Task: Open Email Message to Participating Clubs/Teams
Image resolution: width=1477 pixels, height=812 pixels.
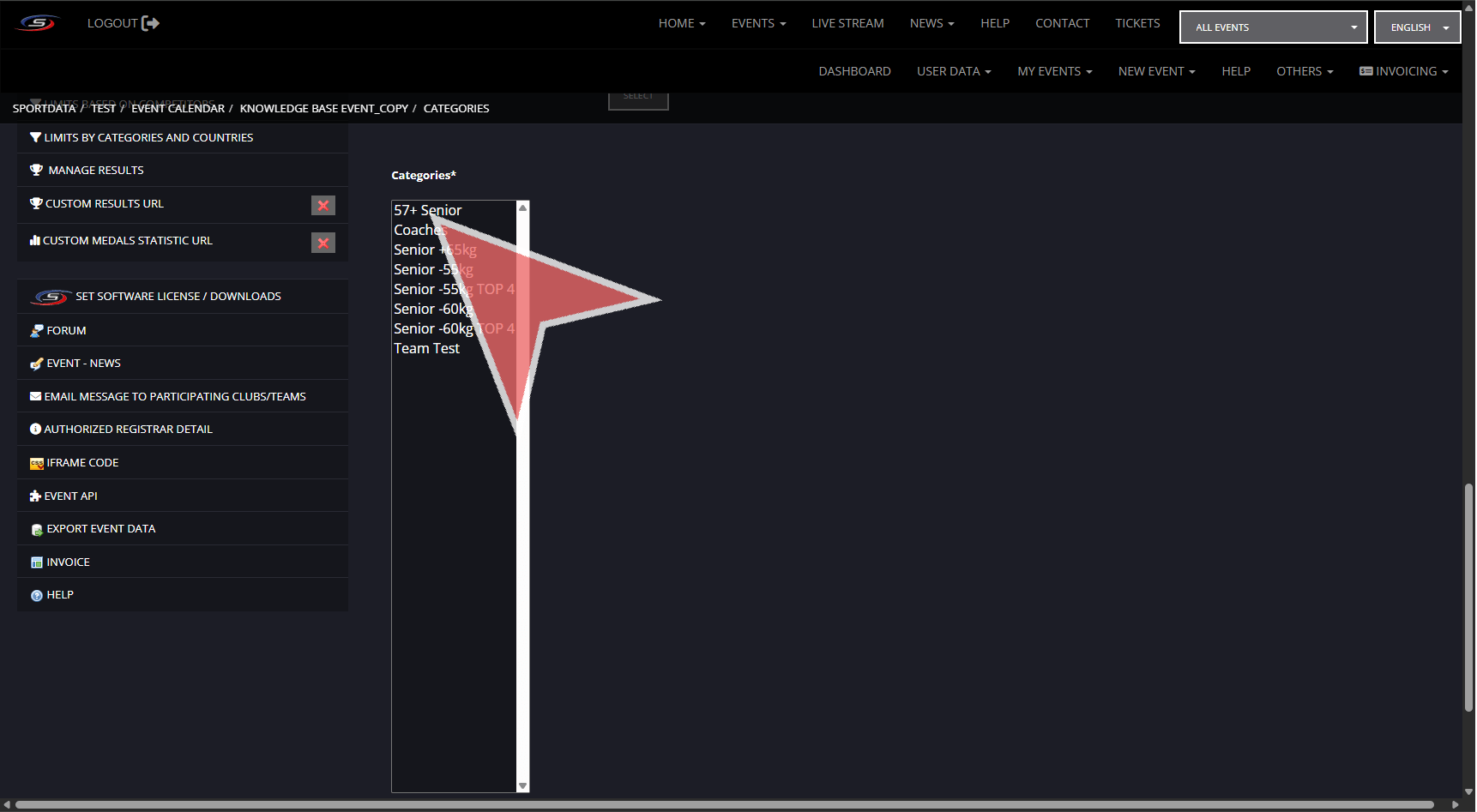Action: point(174,397)
